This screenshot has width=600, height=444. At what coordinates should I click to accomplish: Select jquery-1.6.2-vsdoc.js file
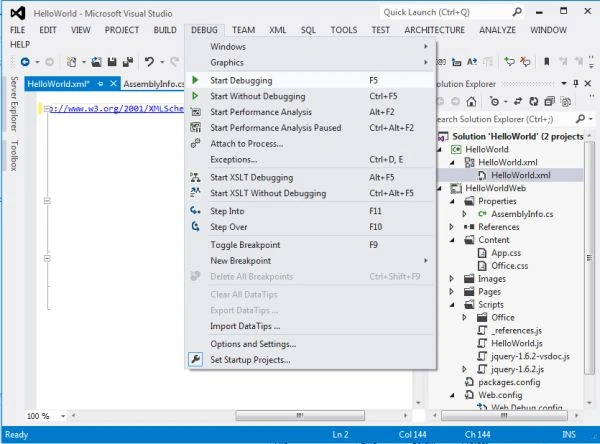(530, 356)
